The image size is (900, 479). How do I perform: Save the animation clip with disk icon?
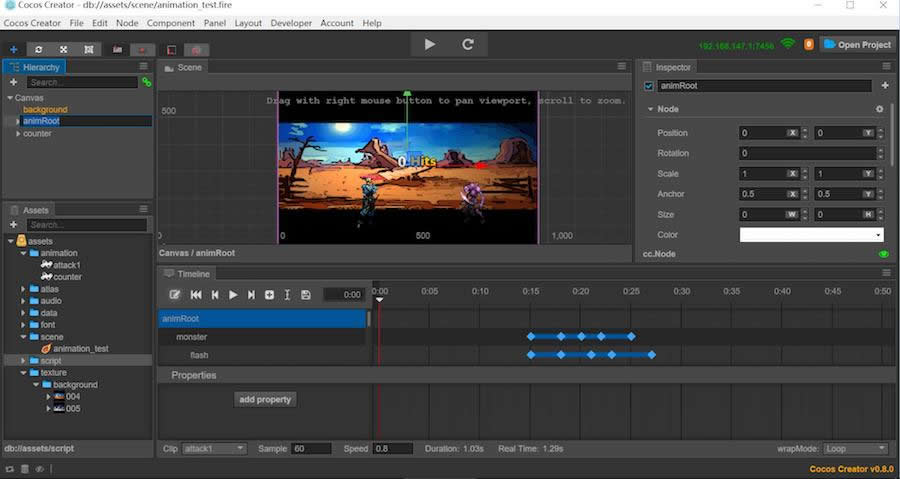[306, 295]
